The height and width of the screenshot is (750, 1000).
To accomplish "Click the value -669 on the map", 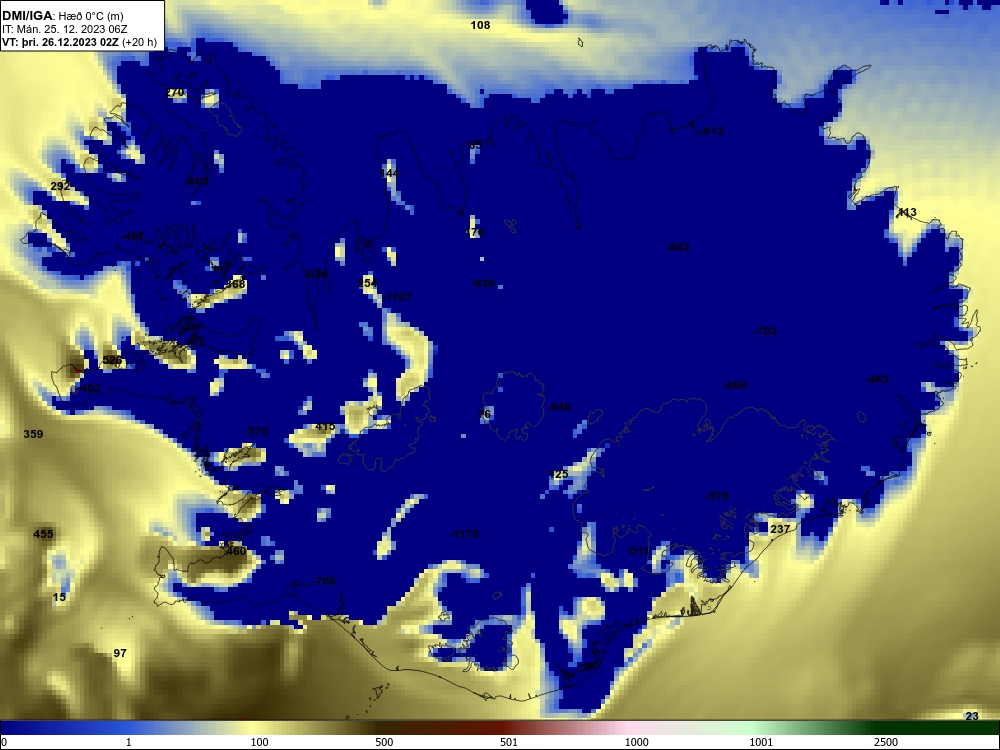I will 735,385.
